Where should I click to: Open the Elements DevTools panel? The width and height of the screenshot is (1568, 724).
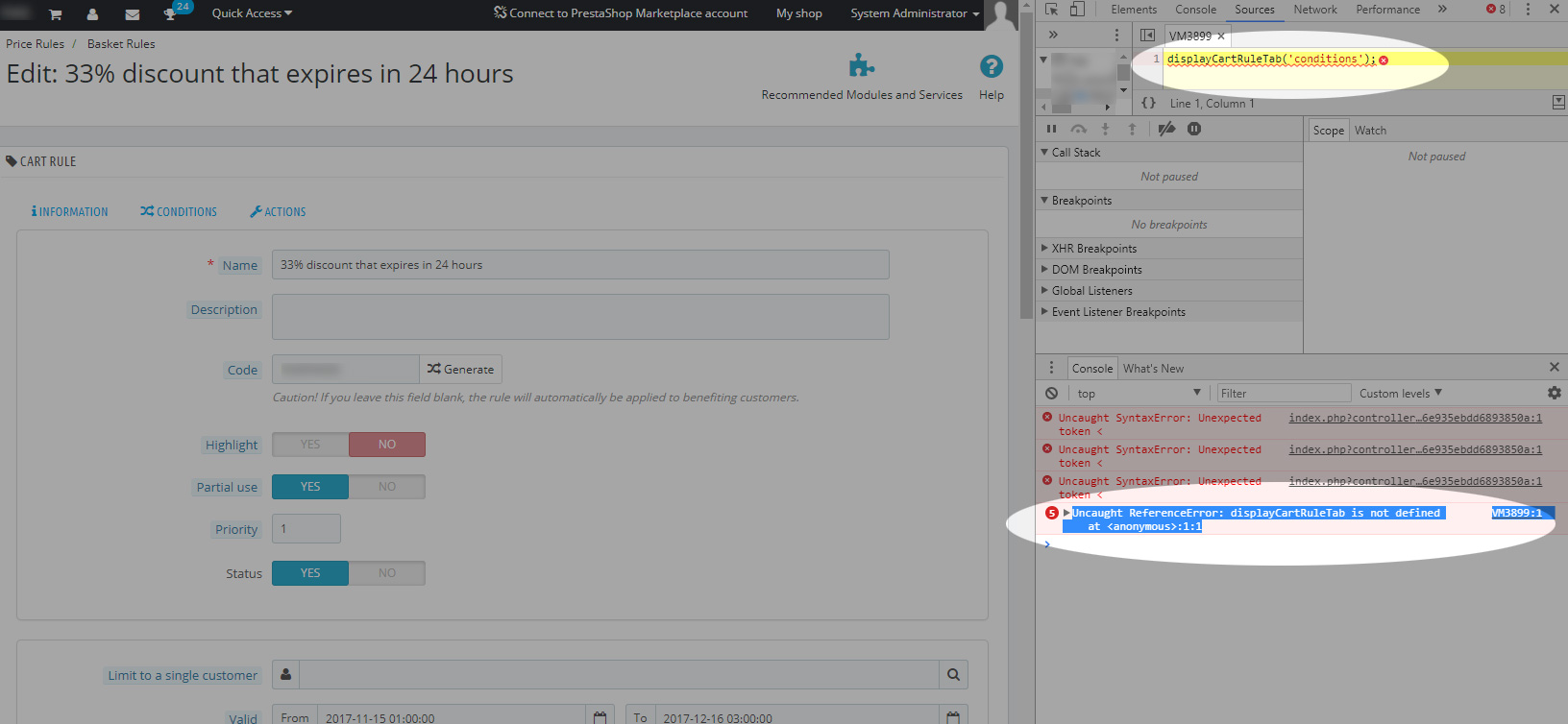point(1134,10)
